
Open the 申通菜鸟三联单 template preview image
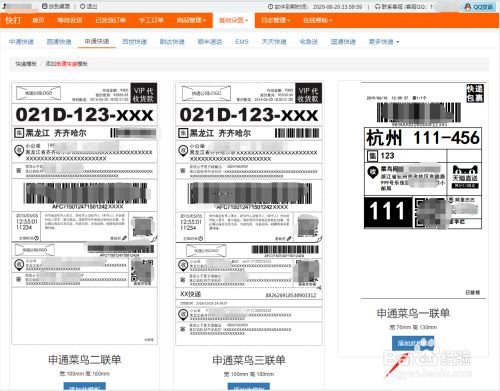(x=249, y=213)
